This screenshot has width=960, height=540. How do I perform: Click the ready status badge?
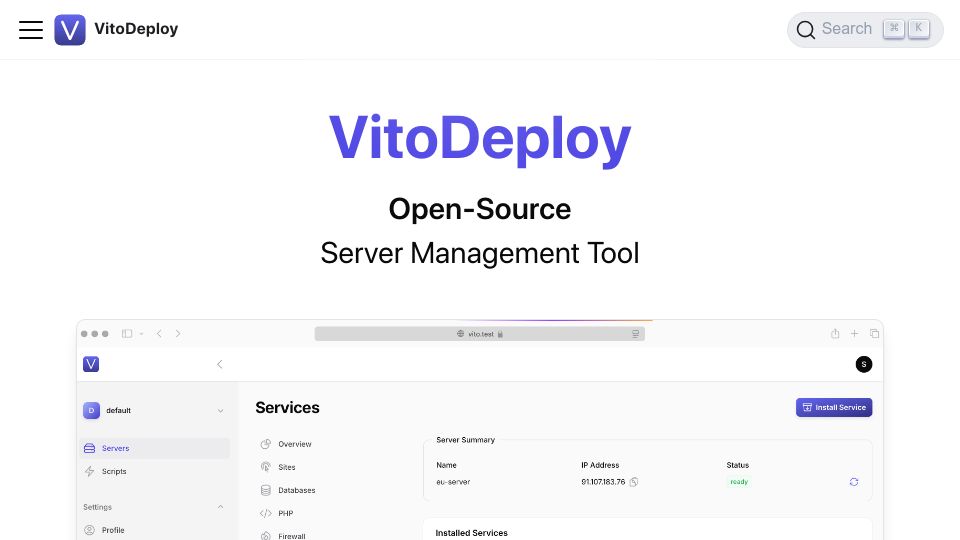739,482
